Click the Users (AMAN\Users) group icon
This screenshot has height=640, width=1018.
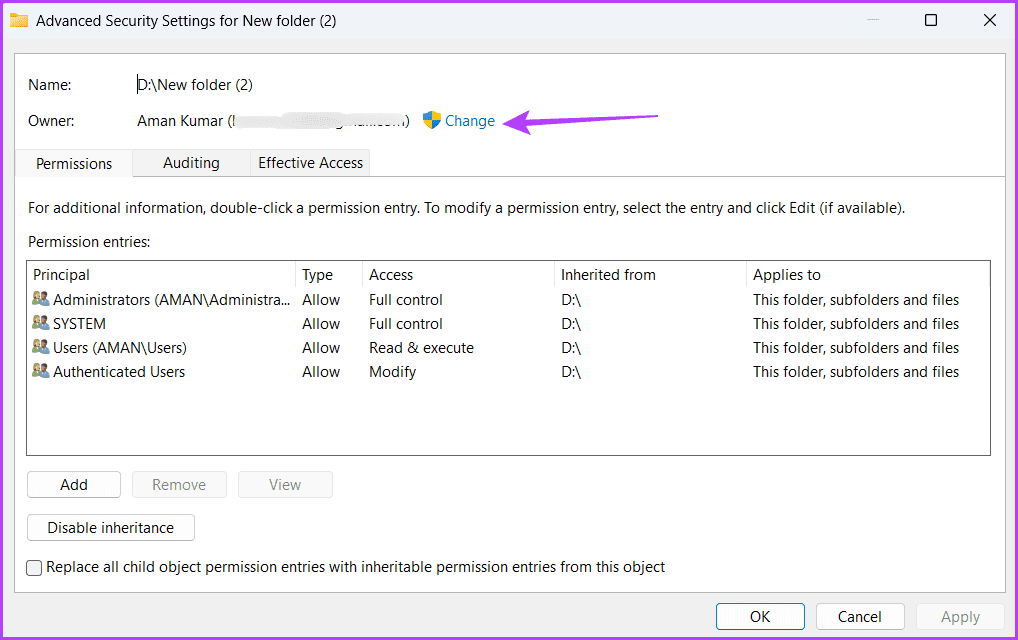[40, 347]
